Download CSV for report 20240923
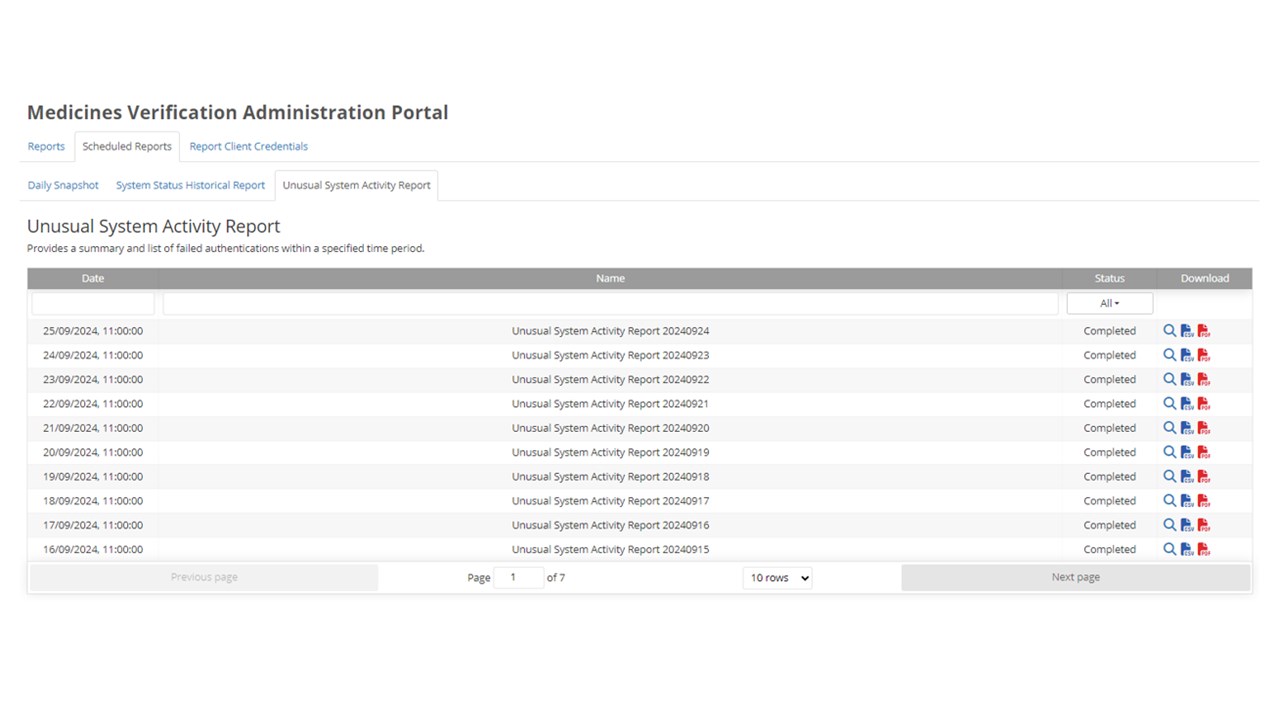This screenshot has height=720, width=1280. 1186,355
